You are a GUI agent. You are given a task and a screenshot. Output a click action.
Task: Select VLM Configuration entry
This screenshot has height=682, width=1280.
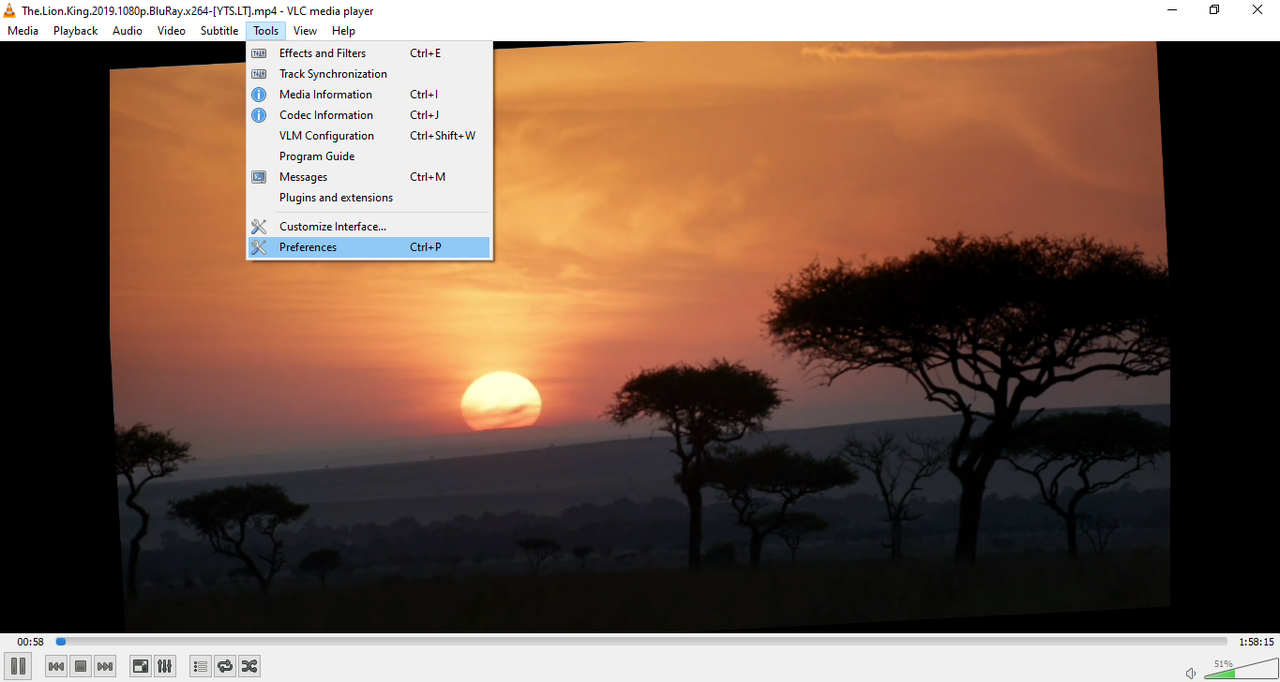click(369, 136)
